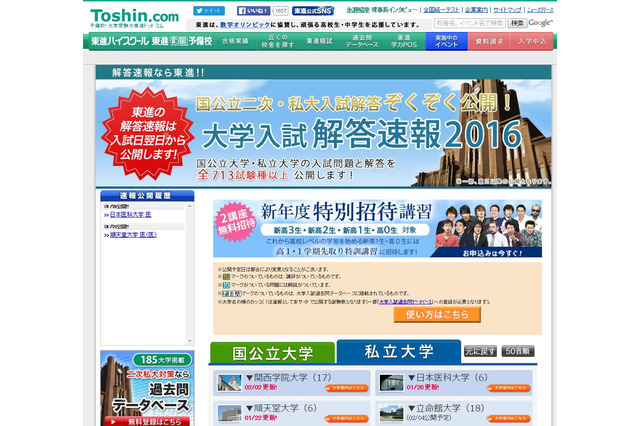The width and height of the screenshot is (640, 426).
Task: Click 日本医科大学 orange 大学案内 button
Action: coord(509,388)
